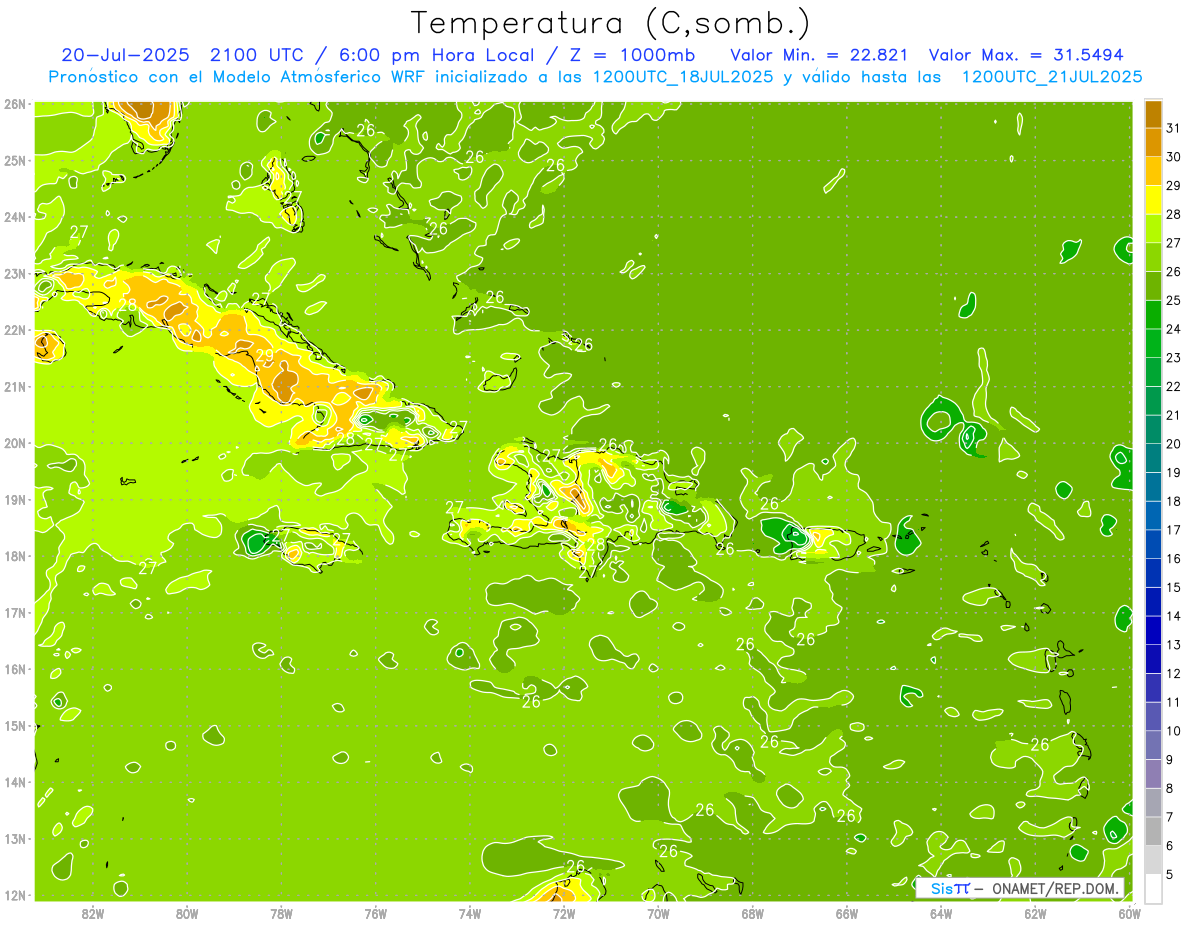This screenshot has height=927, width=1200.
Task: Click the '82W' longitude axis label
Action: pos(93,913)
